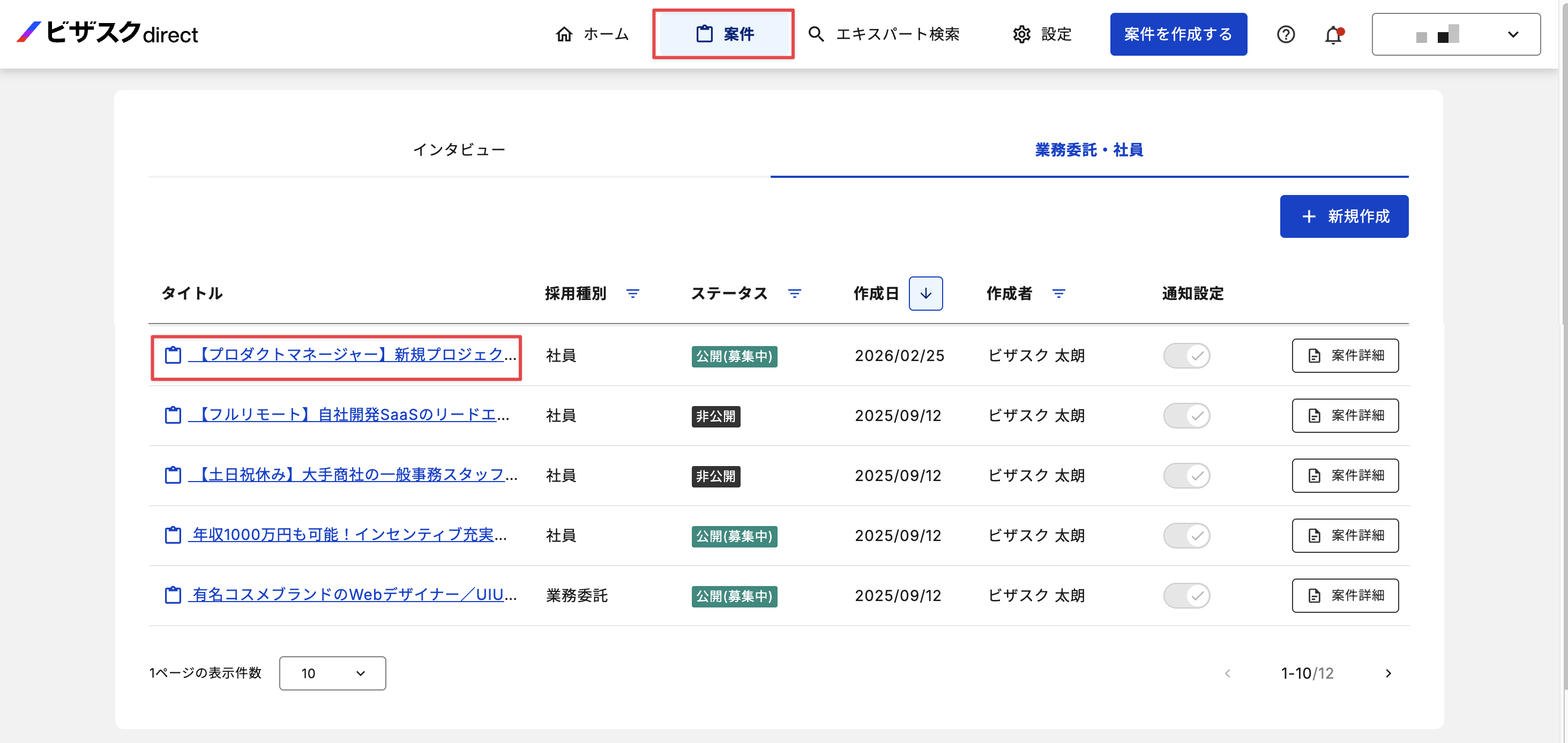1568x743 pixels.
Task: Open 案件詳細 for 土日祝休み row
Action: pos(1345,475)
